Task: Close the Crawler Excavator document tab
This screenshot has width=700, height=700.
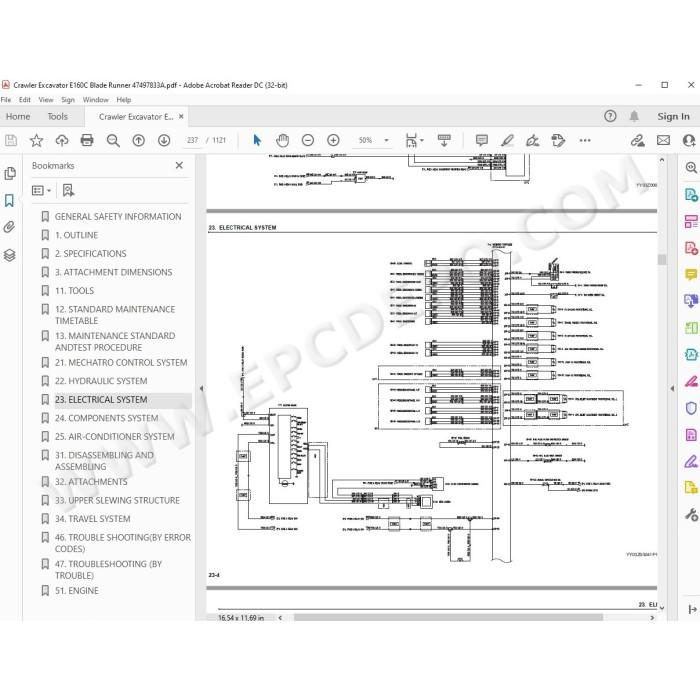Action: click(181, 117)
